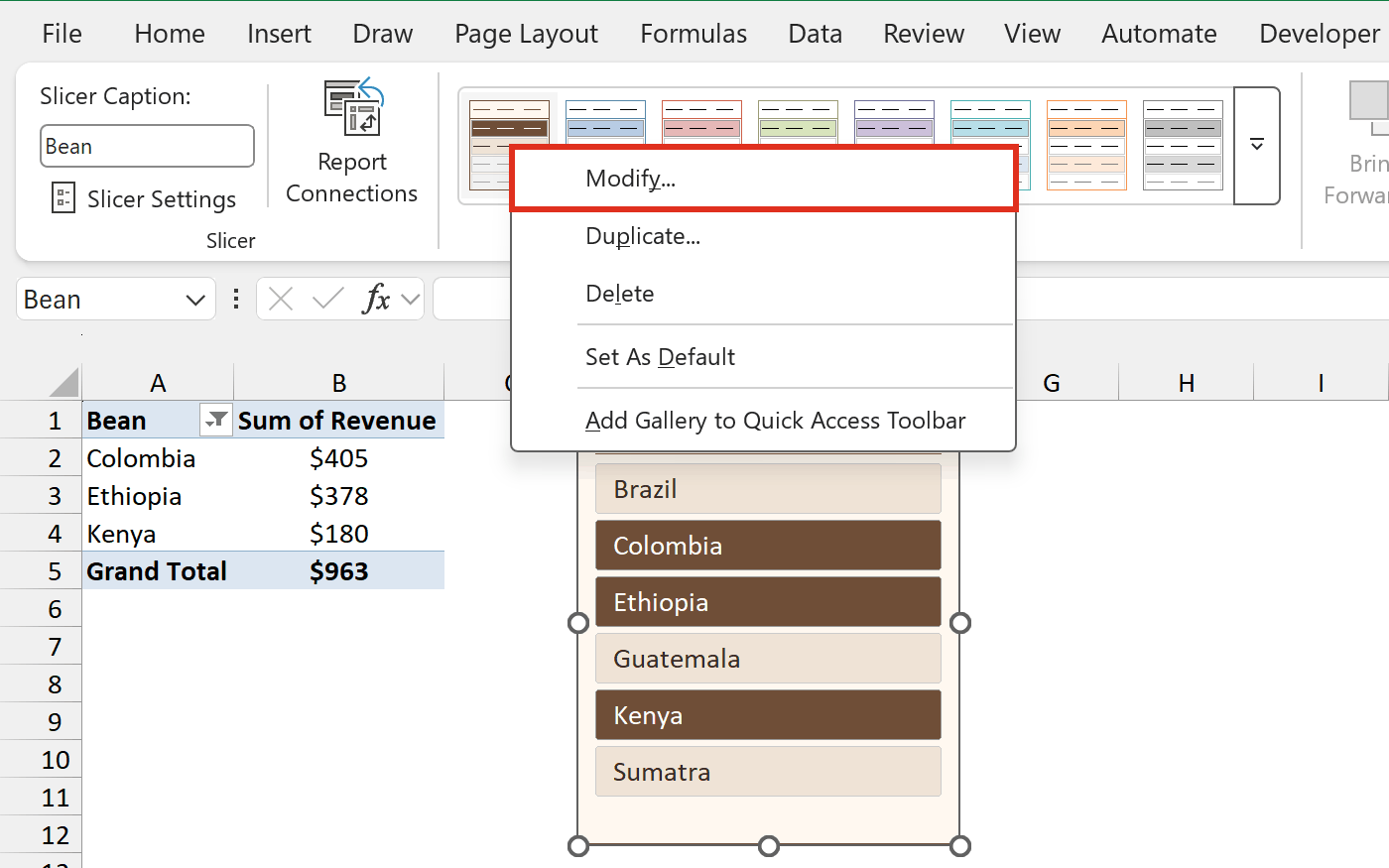The image size is (1389, 868).
Task: Deselect Kenya in the slicer
Action: point(768,715)
